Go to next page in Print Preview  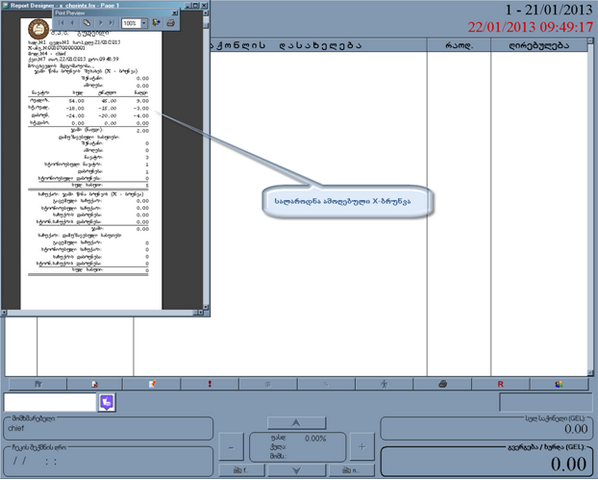click(101, 23)
